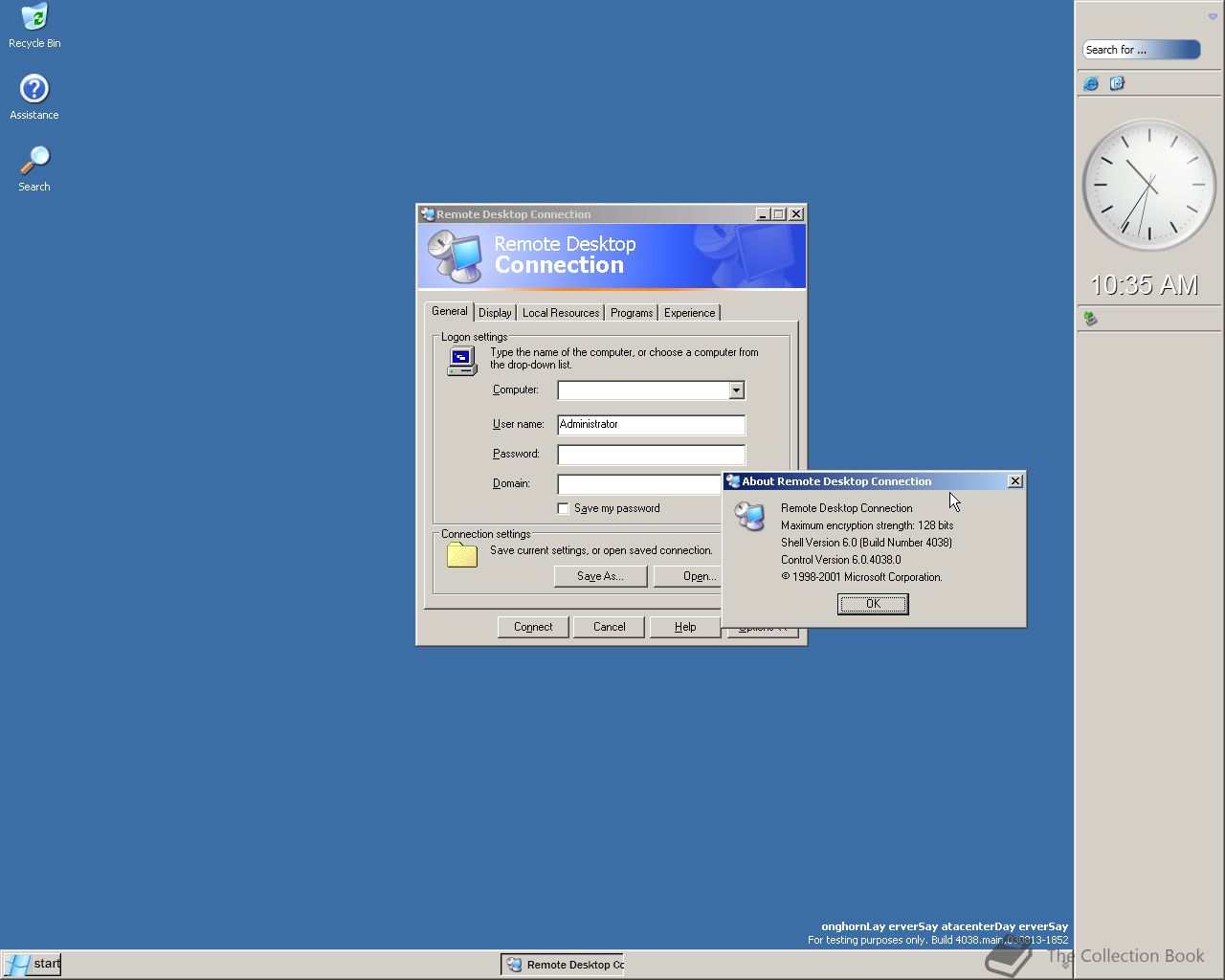Click the Connect button
Screen dimensions: 1225x980
point(533,627)
